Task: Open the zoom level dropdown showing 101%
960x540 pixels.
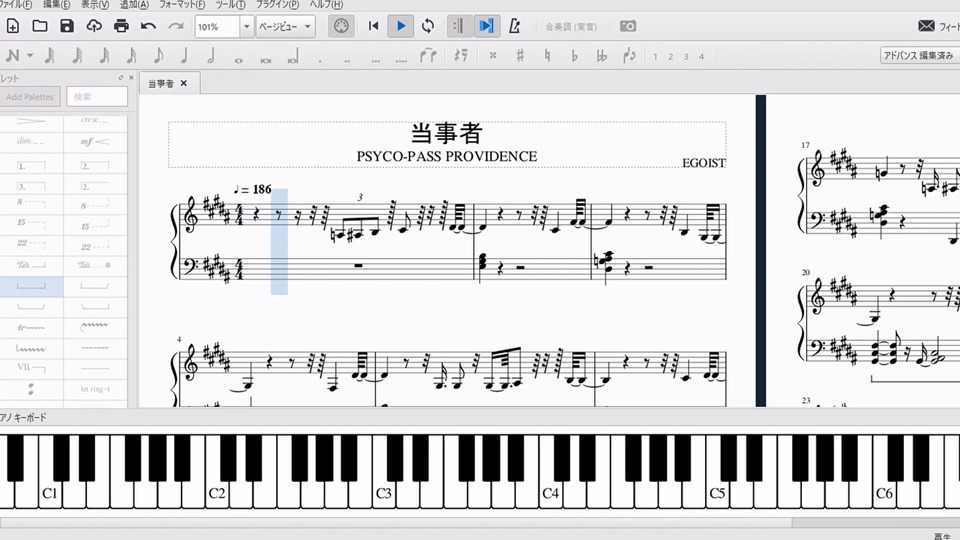Action: click(x=246, y=27)
